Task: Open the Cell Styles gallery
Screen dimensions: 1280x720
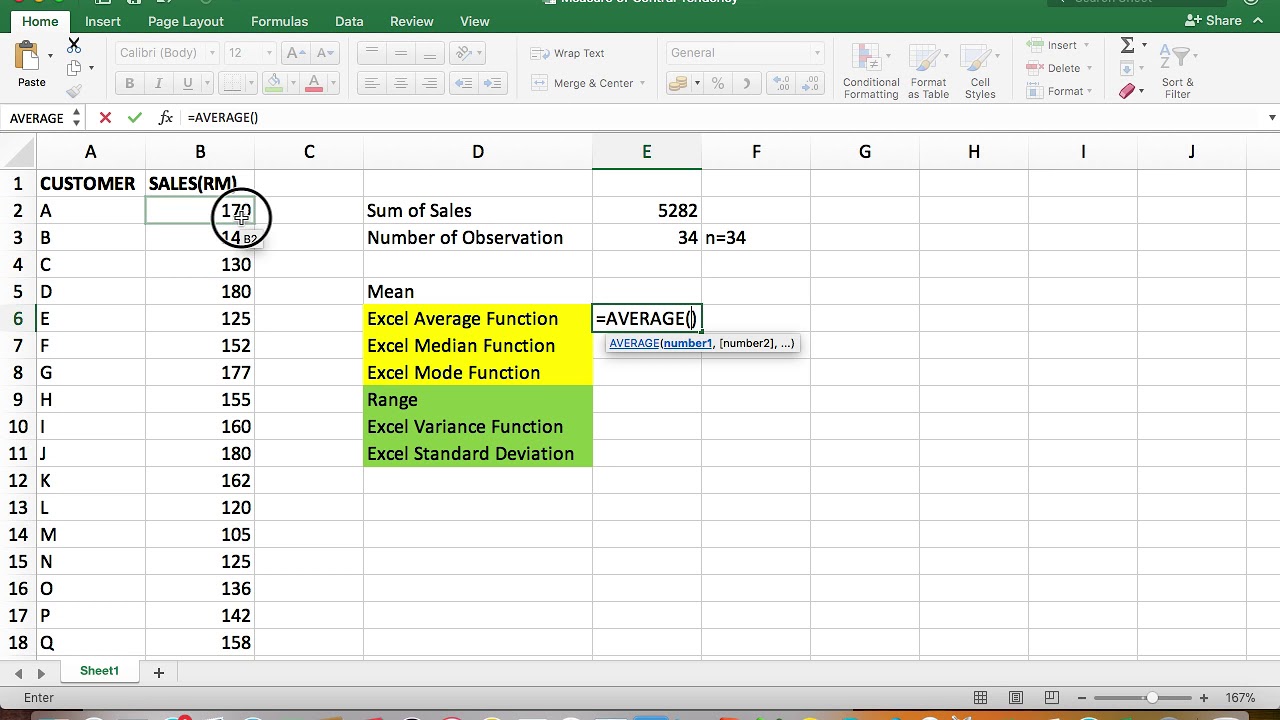Action: point(980,70)
